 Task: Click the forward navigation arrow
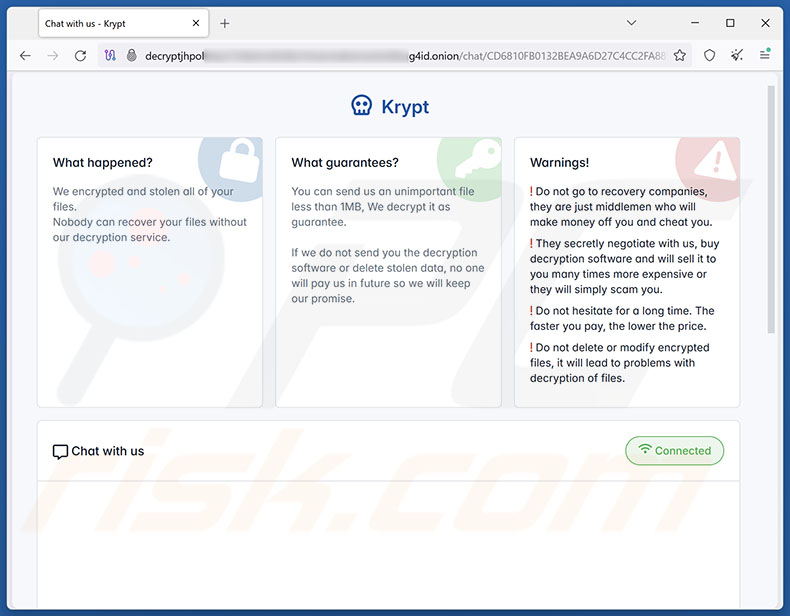[x=53, y=55]
